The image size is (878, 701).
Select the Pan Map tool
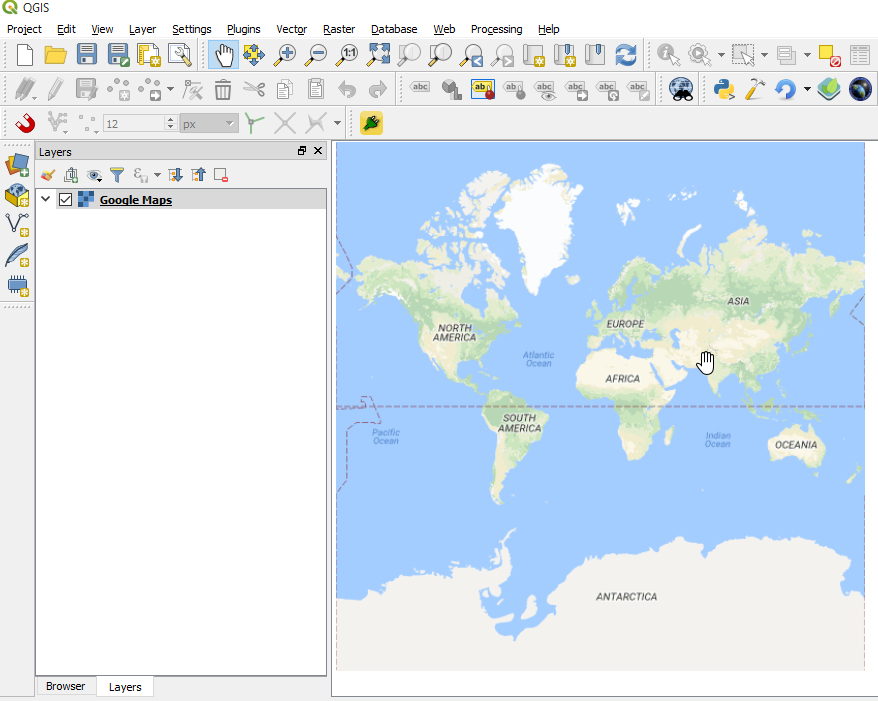(x=223, y=56)
